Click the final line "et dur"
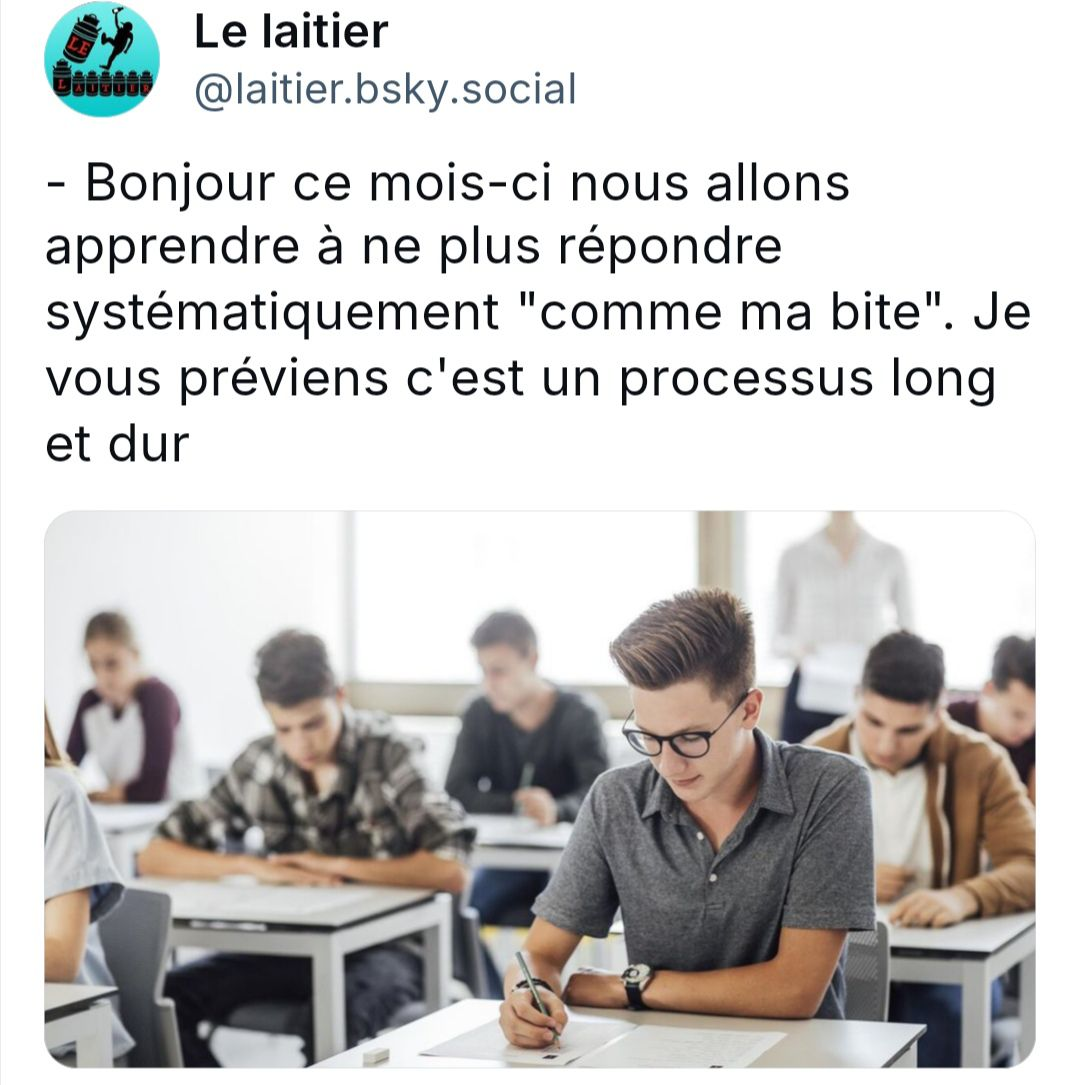Image resolution: width=1080 pixels, height=1085 pixels. coord(117,444)
